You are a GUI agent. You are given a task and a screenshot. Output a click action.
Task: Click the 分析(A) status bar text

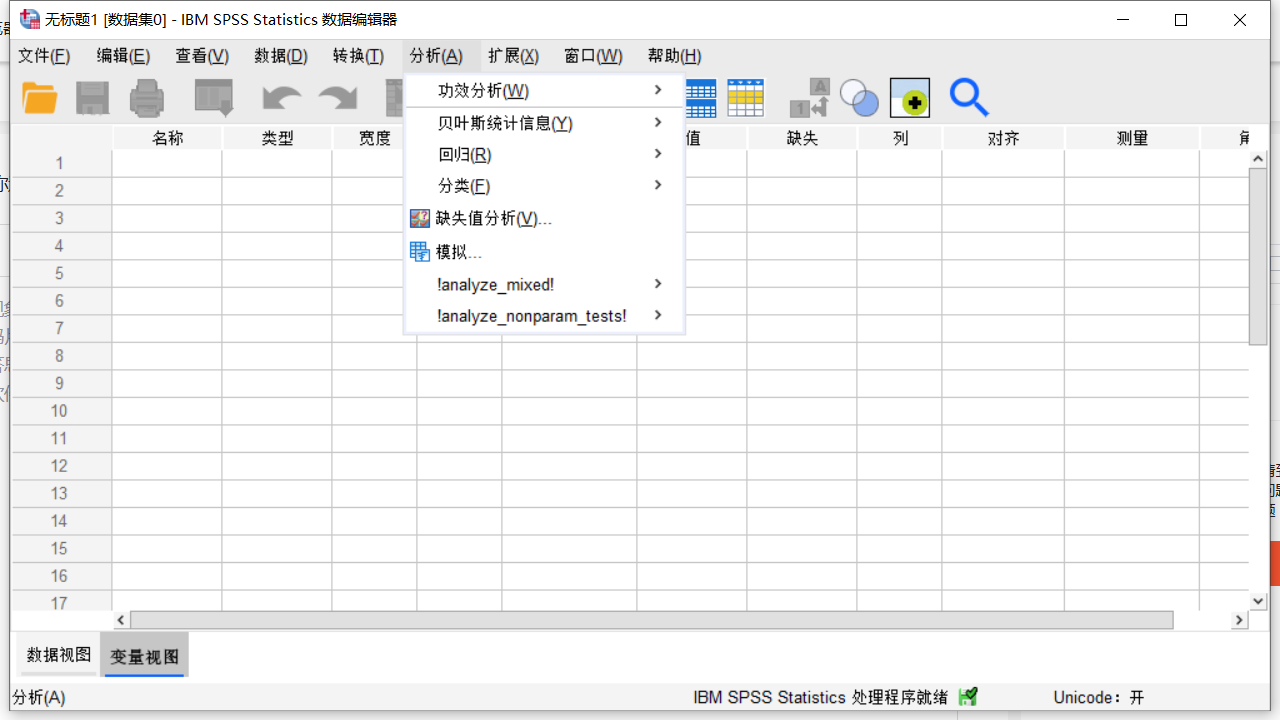pyautogui.click(x=39, y=698)
